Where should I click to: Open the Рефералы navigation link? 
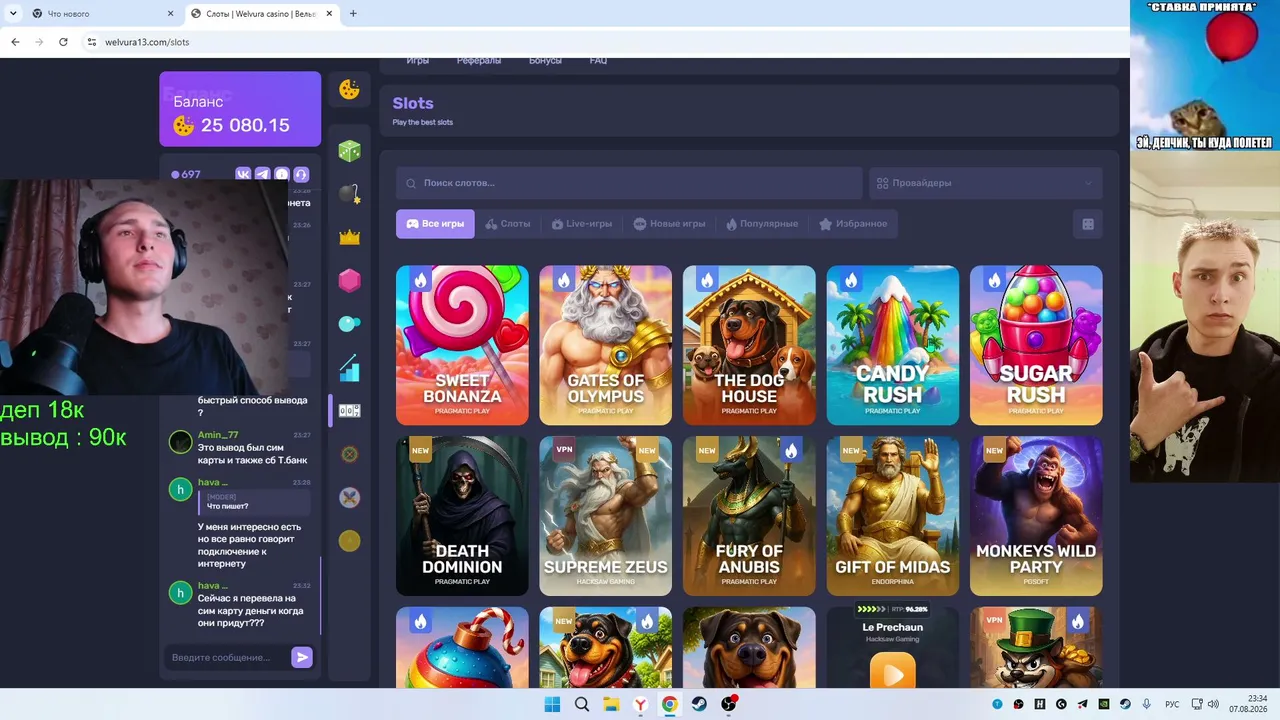pyautogui.click(x=479, y=61)
